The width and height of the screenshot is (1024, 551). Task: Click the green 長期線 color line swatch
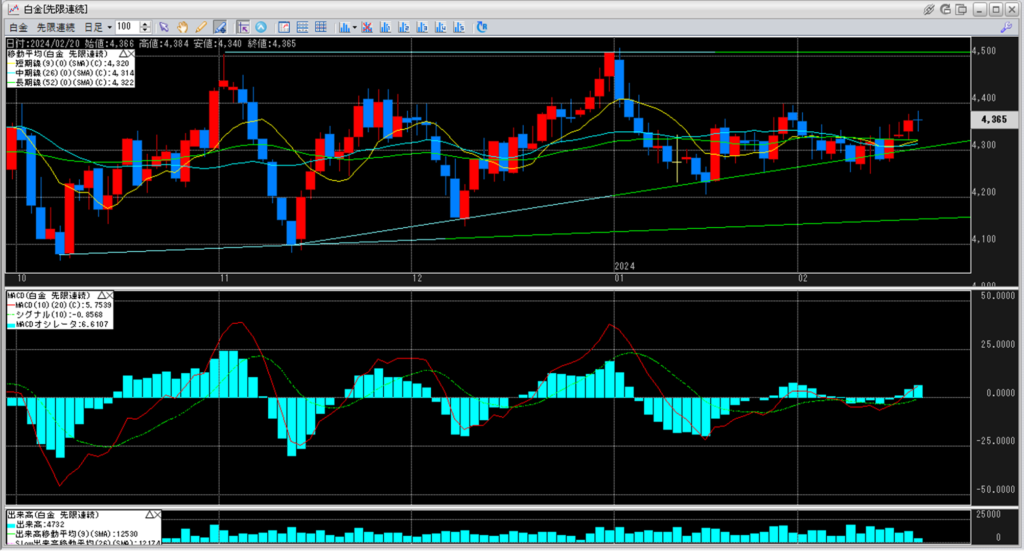point(11,84)
